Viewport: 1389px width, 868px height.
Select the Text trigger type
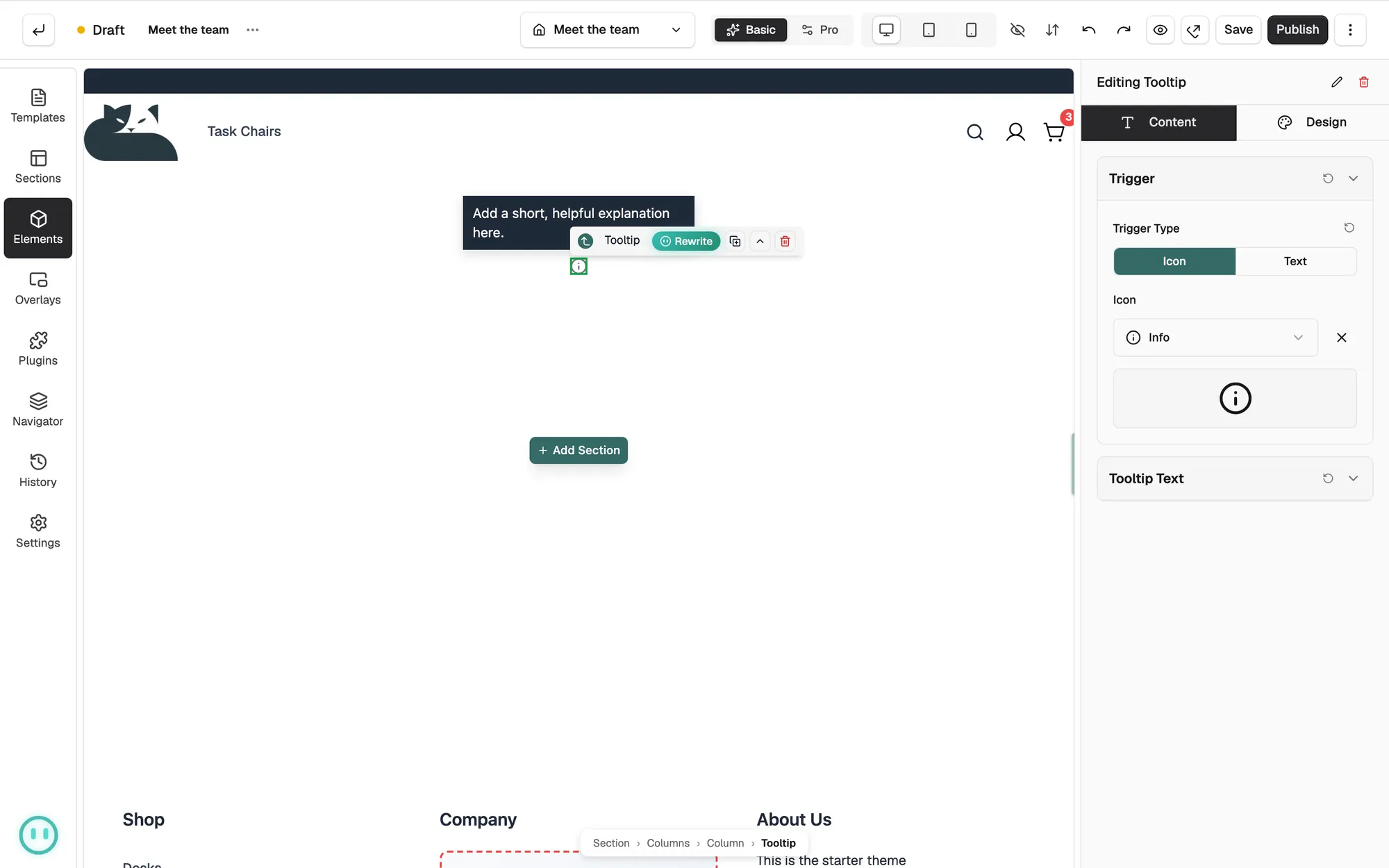[x=1295, y=261]
